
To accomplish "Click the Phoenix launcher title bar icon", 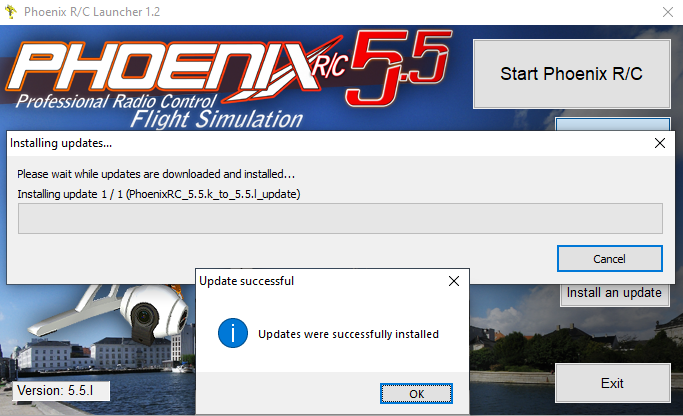I will tap(10, 12).
